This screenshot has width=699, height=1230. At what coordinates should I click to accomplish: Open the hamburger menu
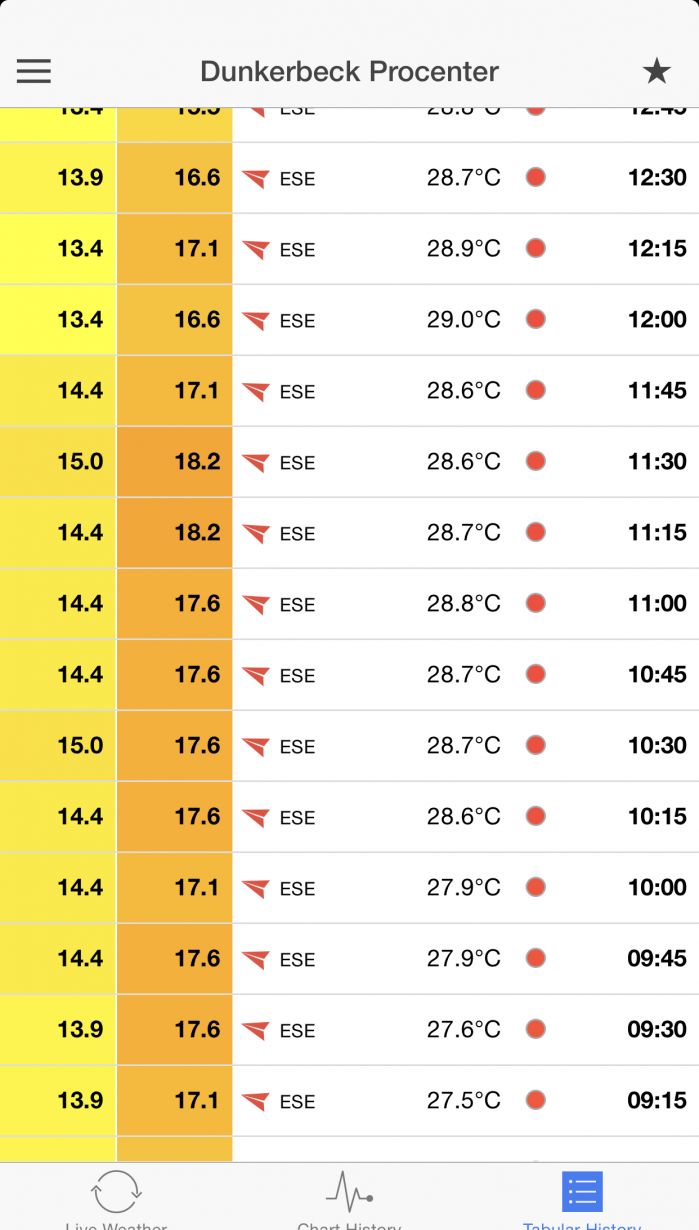[34, 71]
